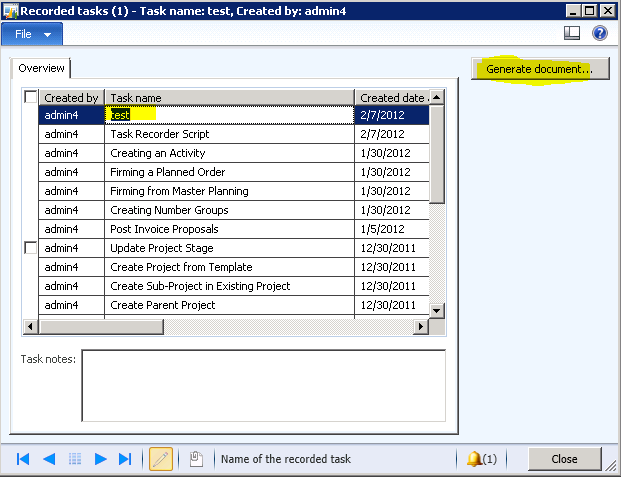621x477 pixels.
Task: Click the 1/5/2012 created date cell
Action: coord(392,229)
